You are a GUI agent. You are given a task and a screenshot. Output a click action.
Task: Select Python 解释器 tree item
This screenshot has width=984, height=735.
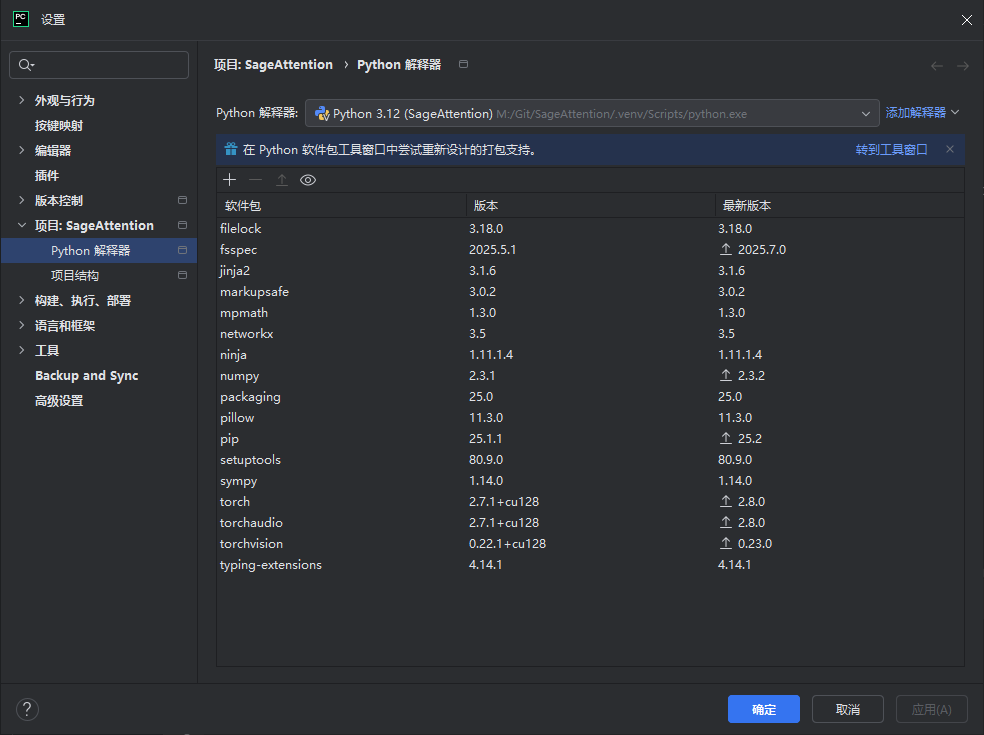99,250
